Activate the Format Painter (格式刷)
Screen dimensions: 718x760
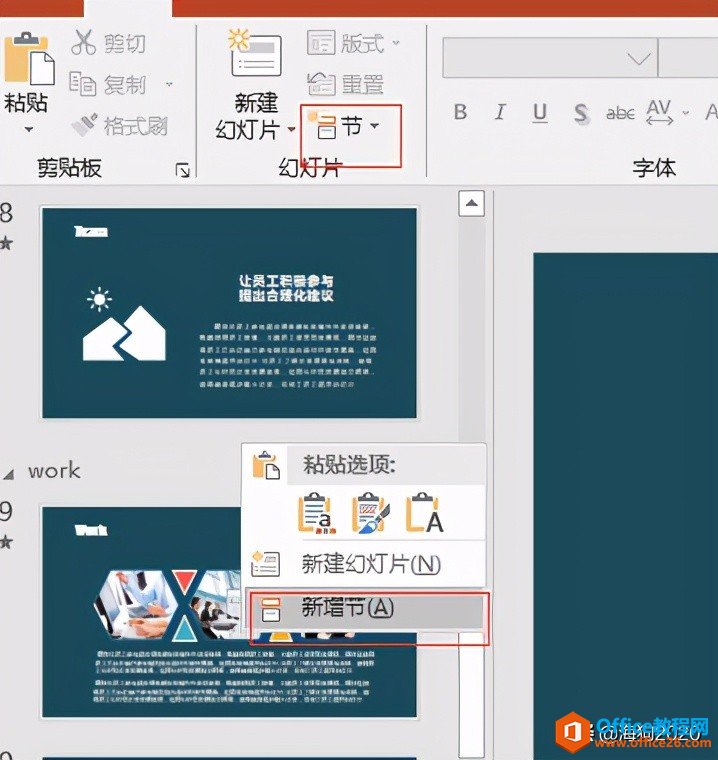coord(119,125)
